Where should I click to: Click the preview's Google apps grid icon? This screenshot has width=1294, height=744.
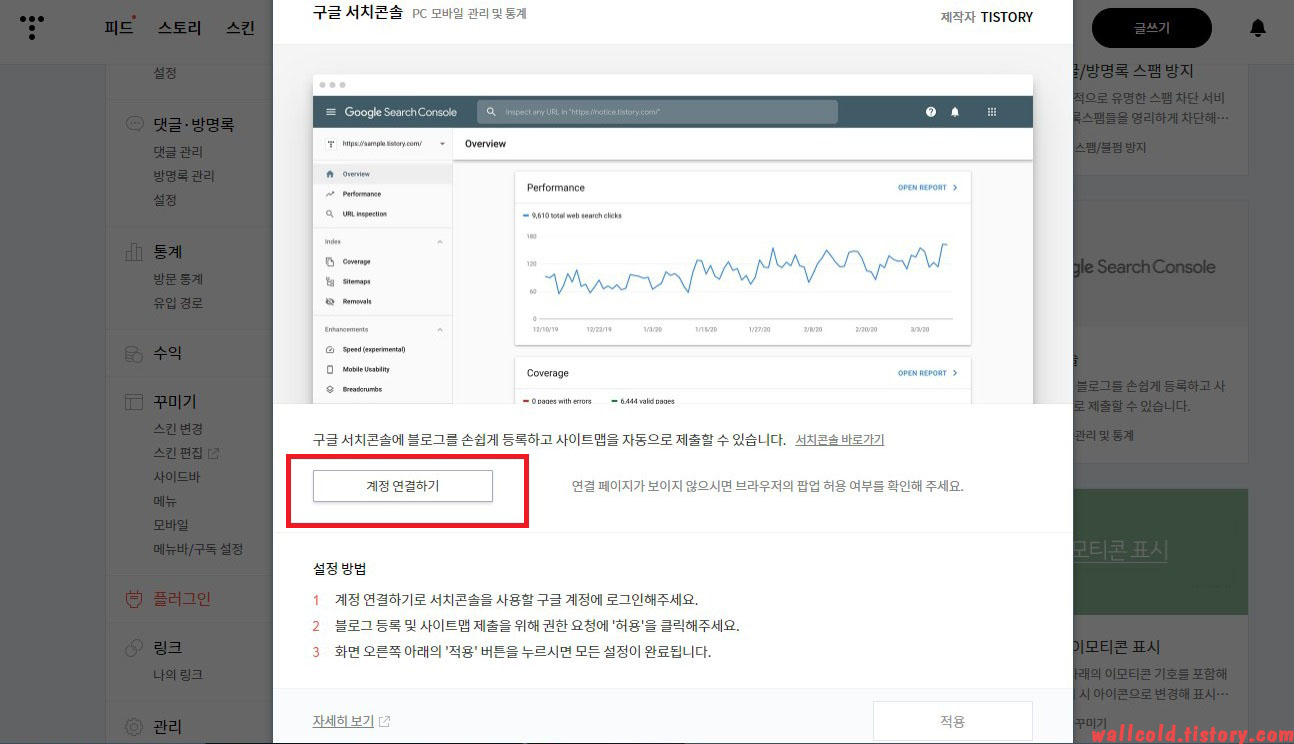pyautogui.click(x=992, y=112)
